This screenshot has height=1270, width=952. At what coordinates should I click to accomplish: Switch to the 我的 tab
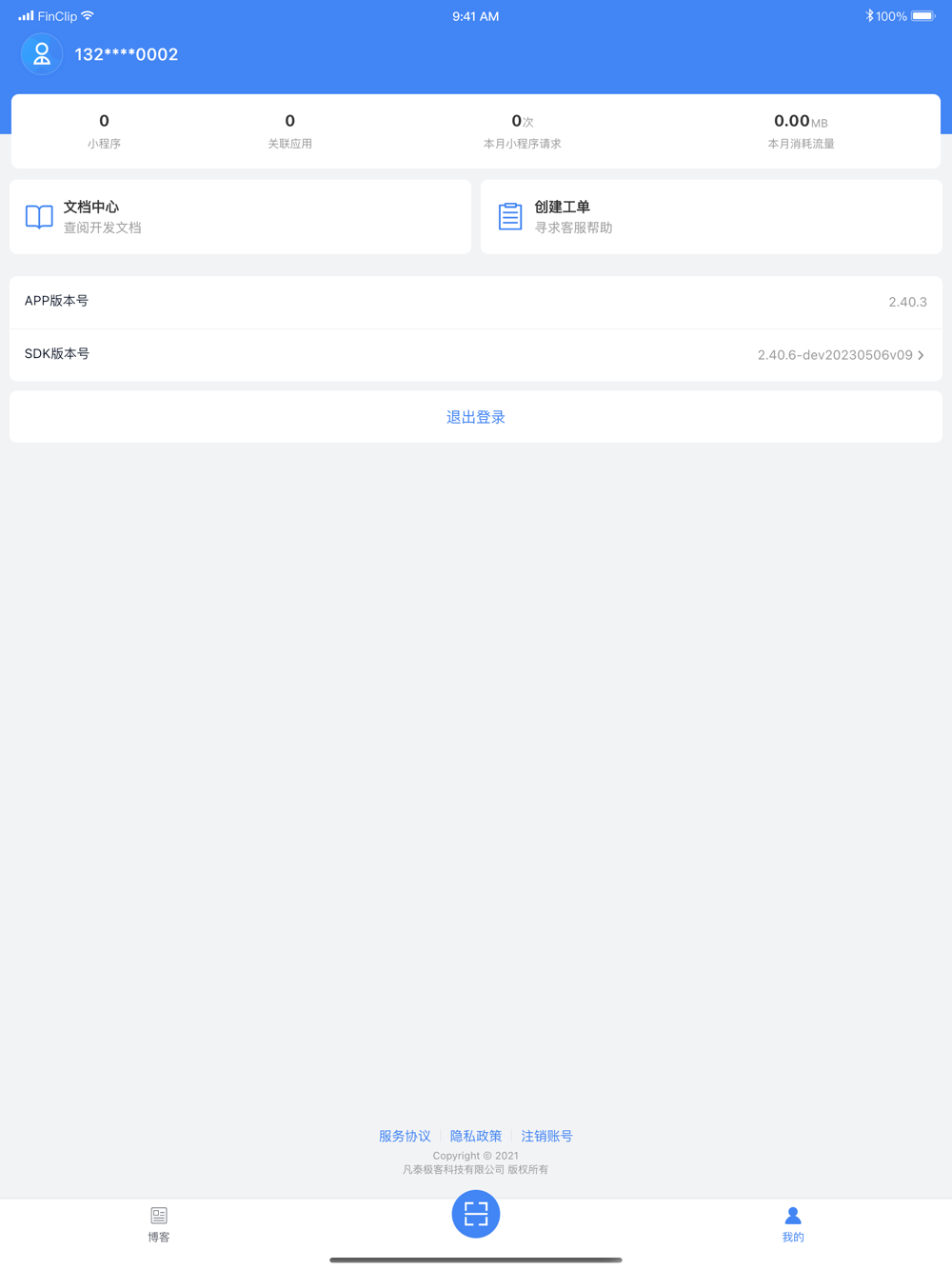point(793,1225)
